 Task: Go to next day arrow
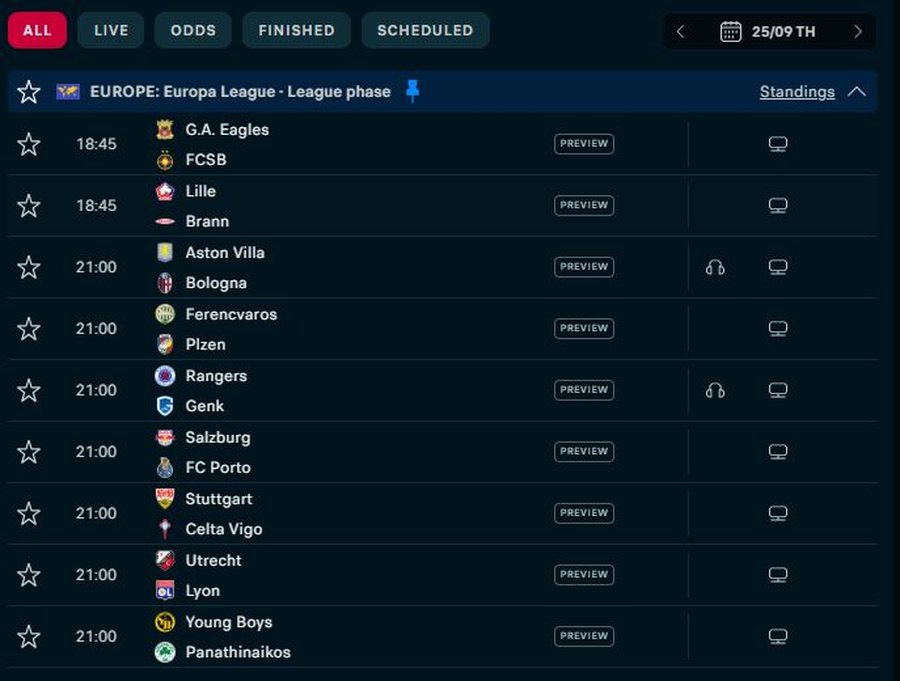coord(858,32)
